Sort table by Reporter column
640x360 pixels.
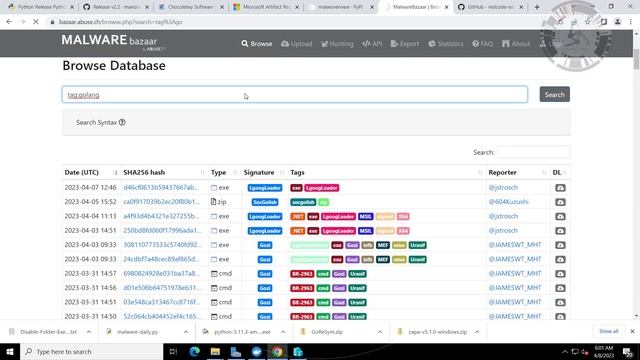point(518,173)
